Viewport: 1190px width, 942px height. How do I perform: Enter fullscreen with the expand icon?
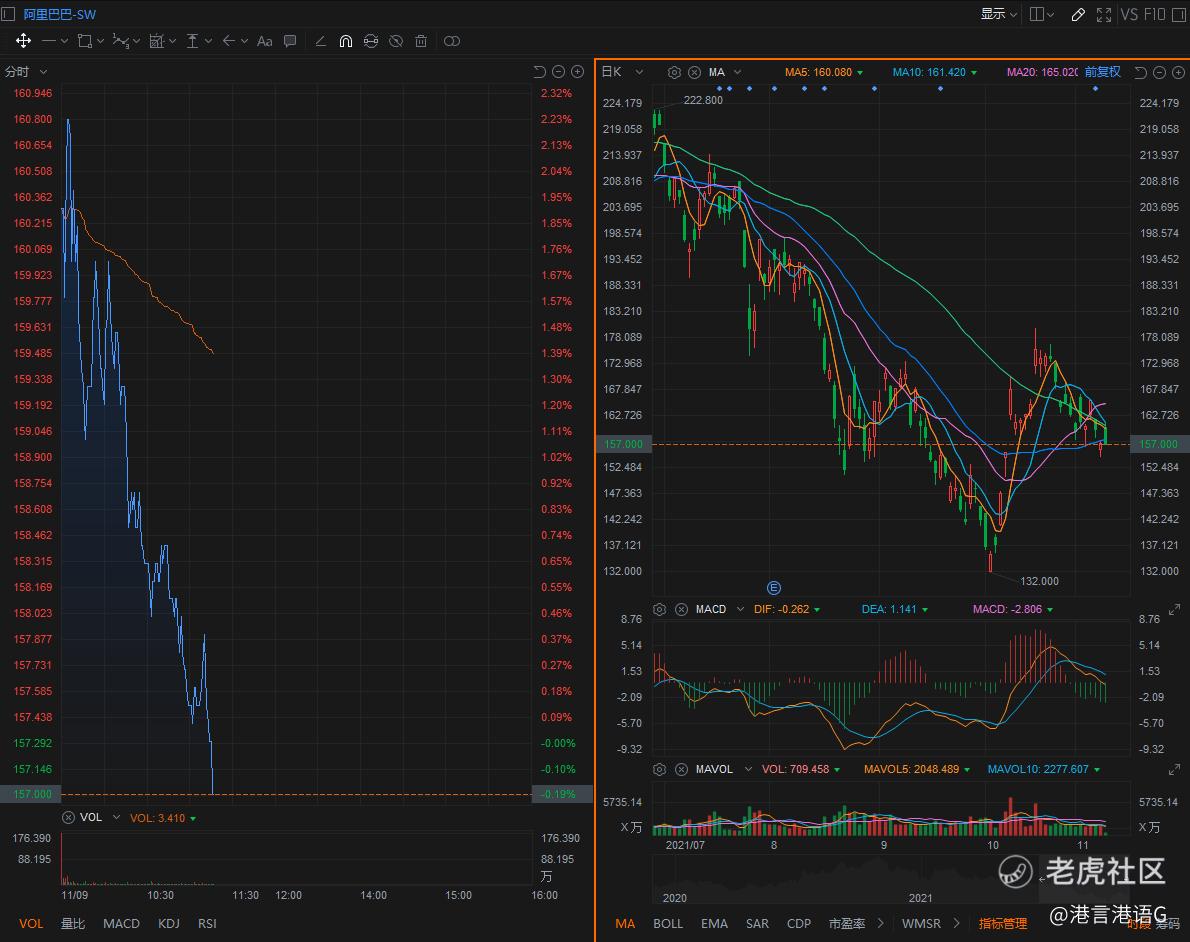click(x=1104, y=14)
